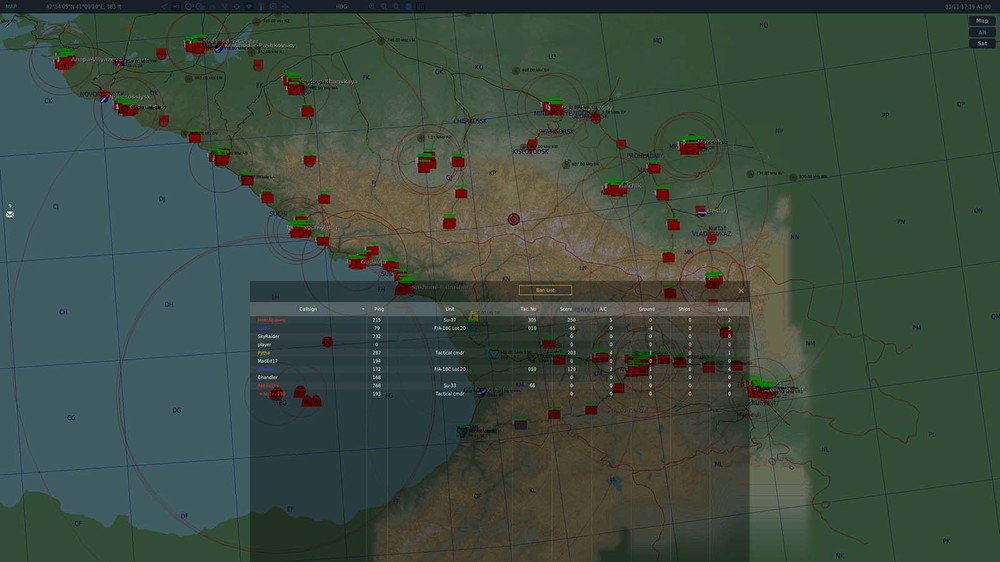Select player Chandler in the list
1000x562 pixels.
point(268,377)
